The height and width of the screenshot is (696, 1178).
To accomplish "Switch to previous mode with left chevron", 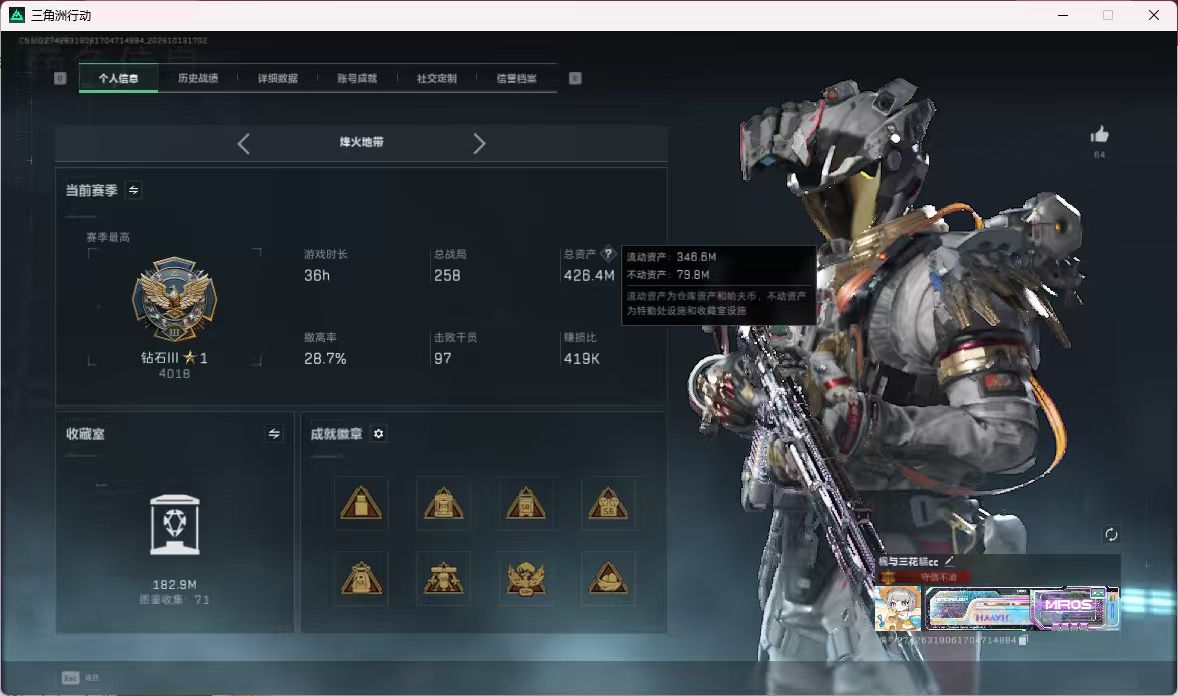I will (x=243, y=144).
